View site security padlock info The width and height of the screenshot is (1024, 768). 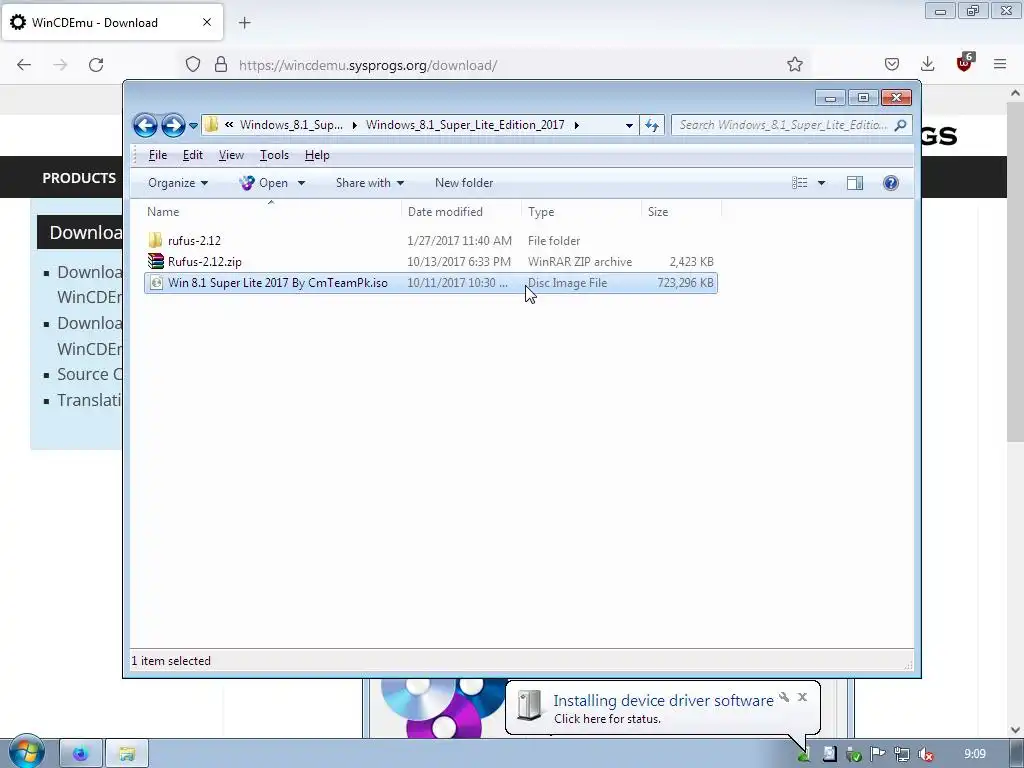pyautogui.click(x=221, y=65)
